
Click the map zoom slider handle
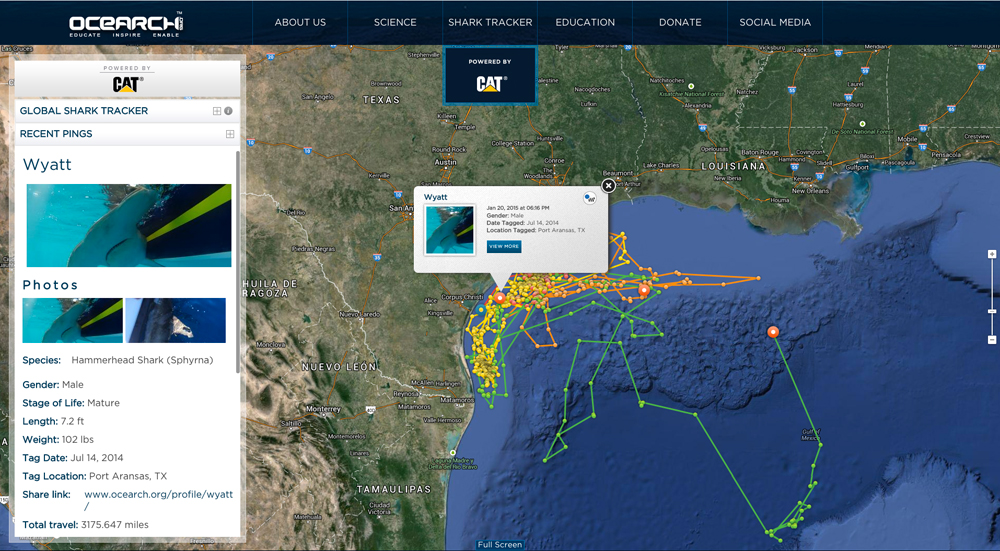coord(992,311)
